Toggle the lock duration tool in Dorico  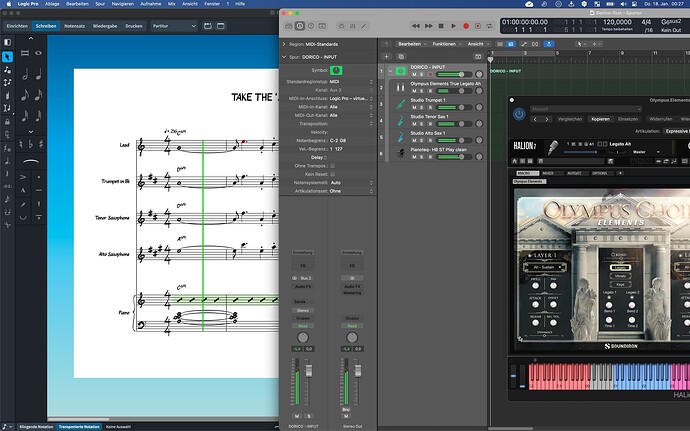click(7, 122)
